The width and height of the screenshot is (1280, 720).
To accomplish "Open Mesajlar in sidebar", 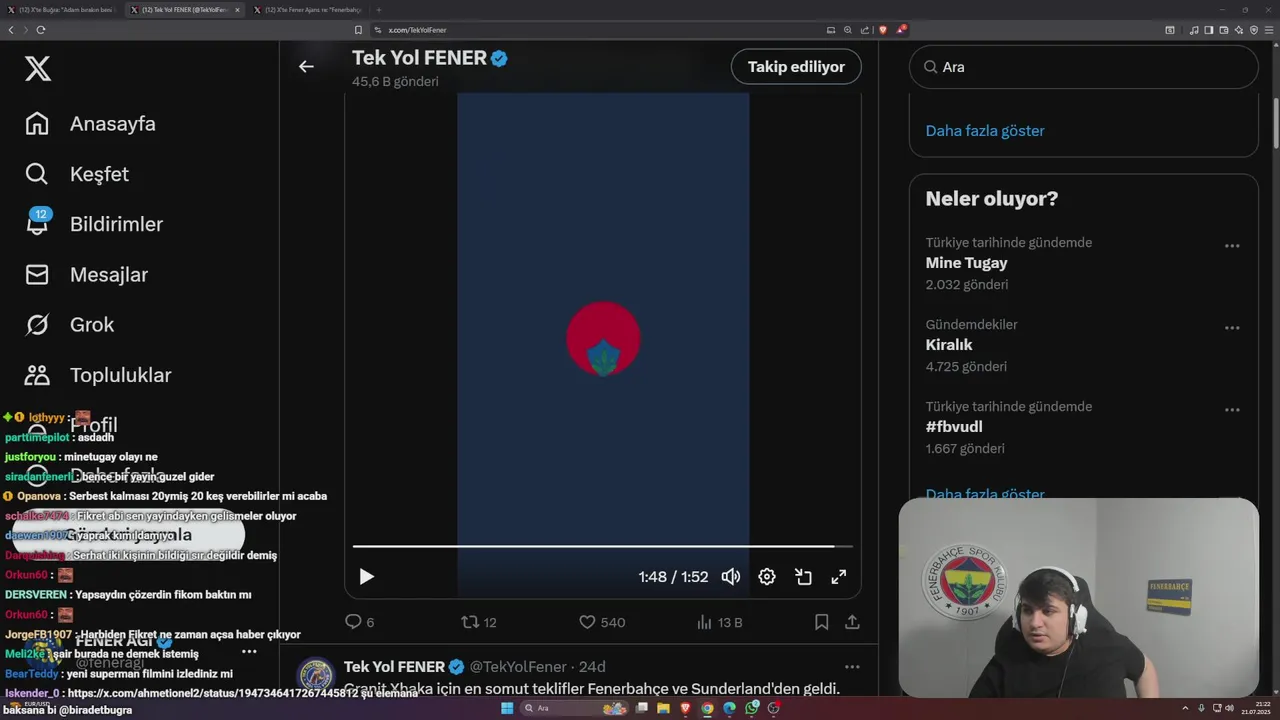I will (86, 274).
